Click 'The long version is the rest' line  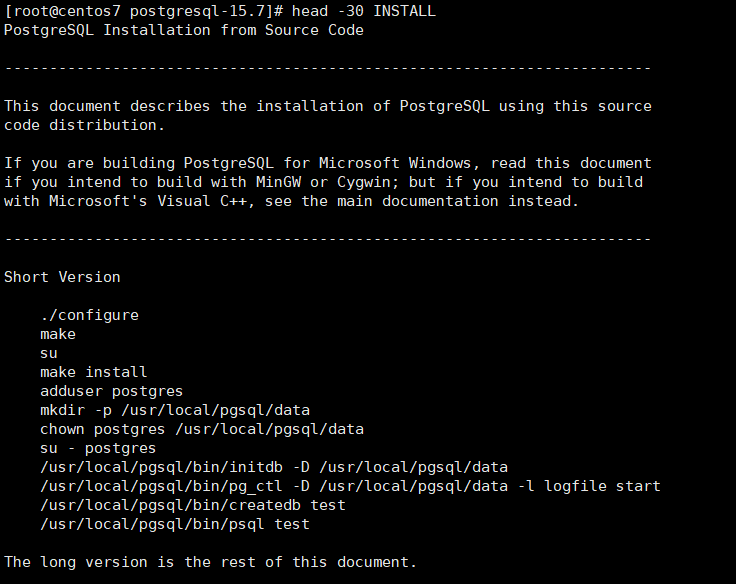[210, 562]
